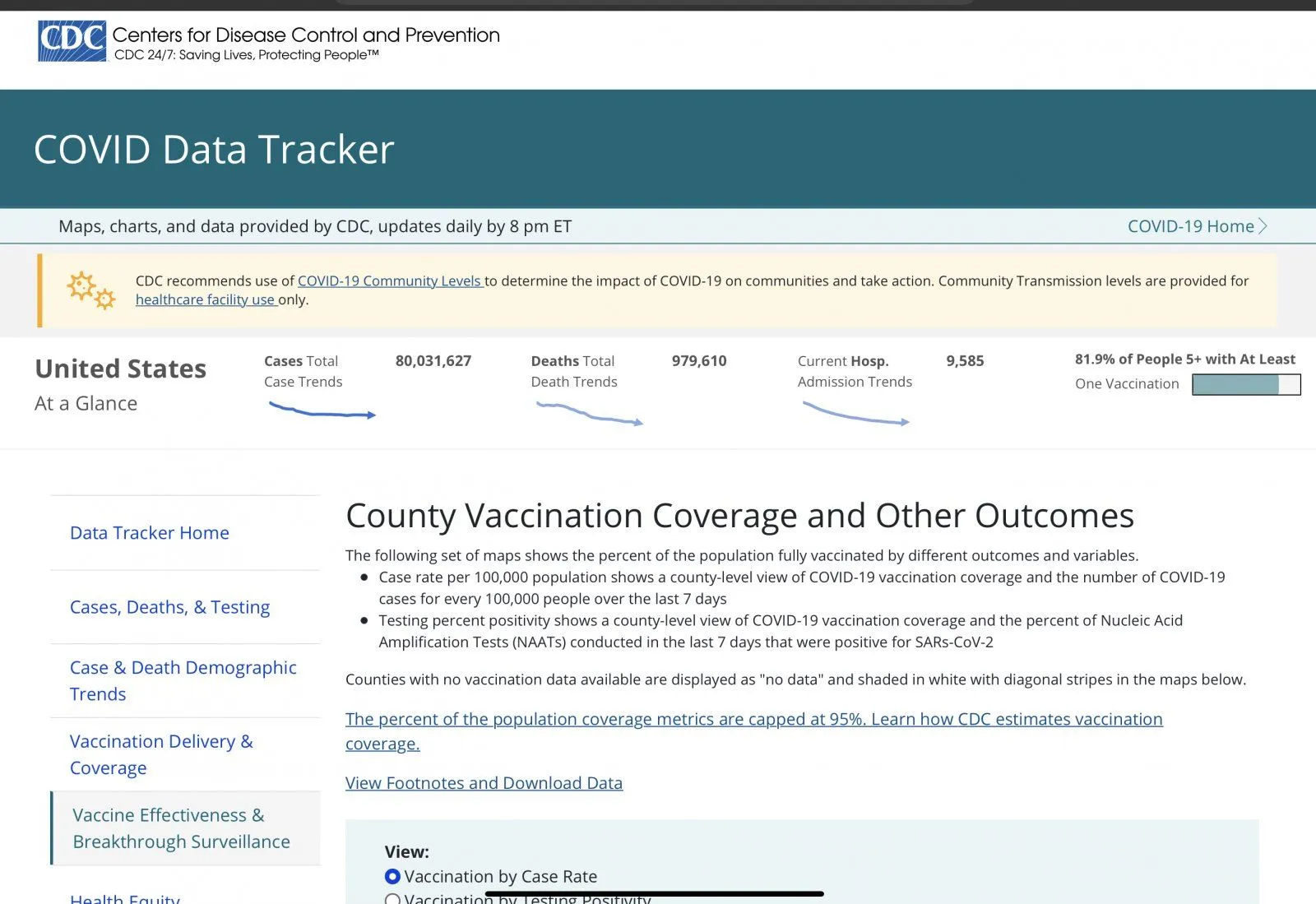Open the Health Equity sidebar item
Viewport: 1316px width, 904px height.
tap(125, 898)
